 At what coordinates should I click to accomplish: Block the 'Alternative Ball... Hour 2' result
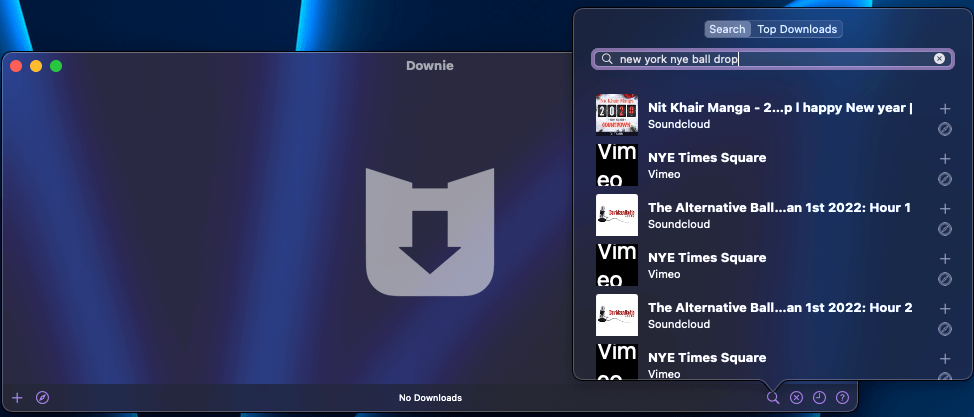pyautogui.click(x=945, y=329)
